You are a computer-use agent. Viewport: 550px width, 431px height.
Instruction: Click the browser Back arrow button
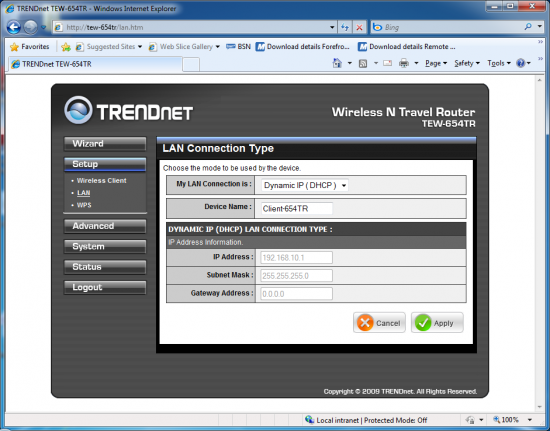click(14, 27)
